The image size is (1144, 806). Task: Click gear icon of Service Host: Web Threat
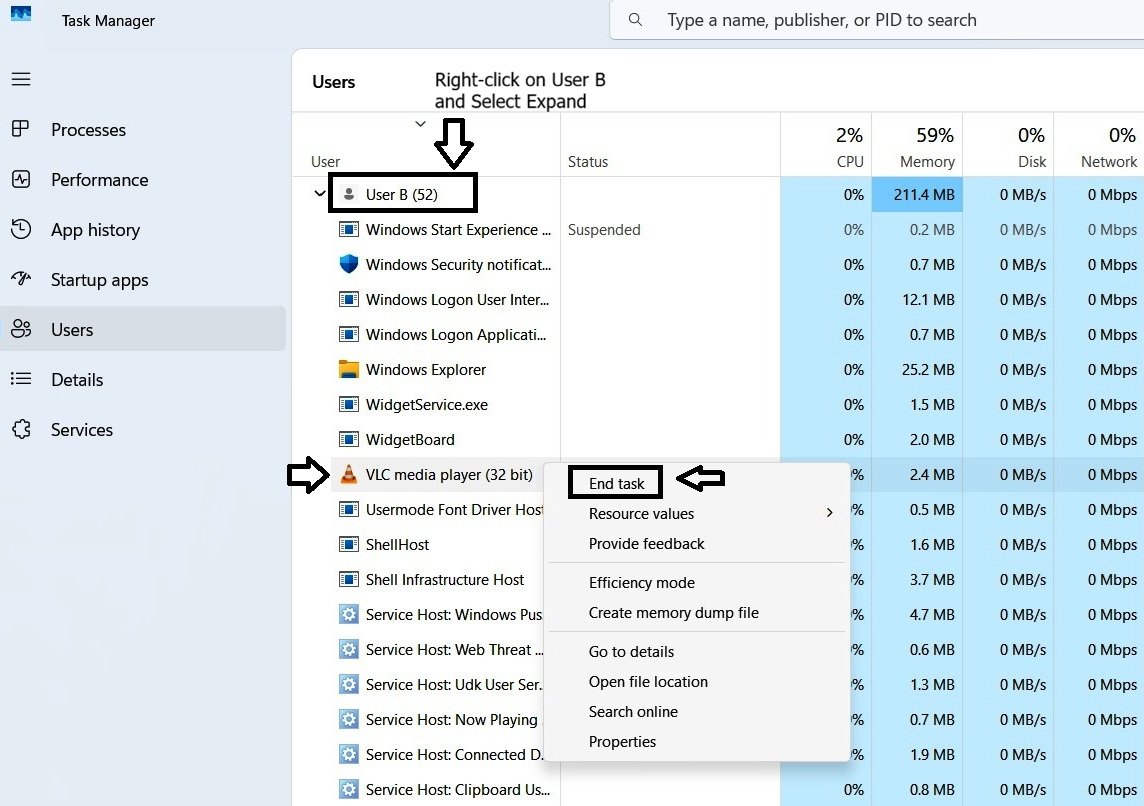click(349, 649)
